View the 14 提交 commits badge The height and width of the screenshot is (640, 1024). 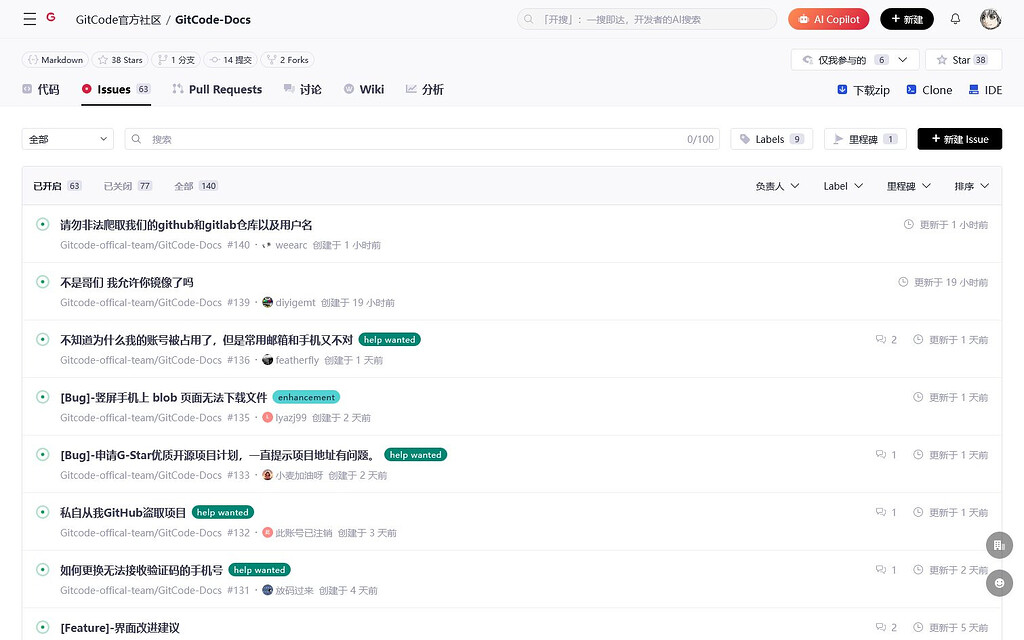click(230, 59)
